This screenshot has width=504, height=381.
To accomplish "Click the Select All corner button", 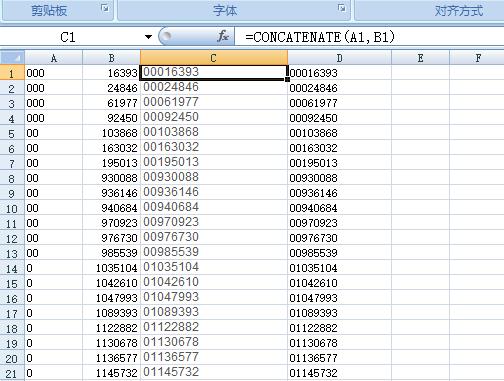I will pyautogui.click(x=12, y=58).
